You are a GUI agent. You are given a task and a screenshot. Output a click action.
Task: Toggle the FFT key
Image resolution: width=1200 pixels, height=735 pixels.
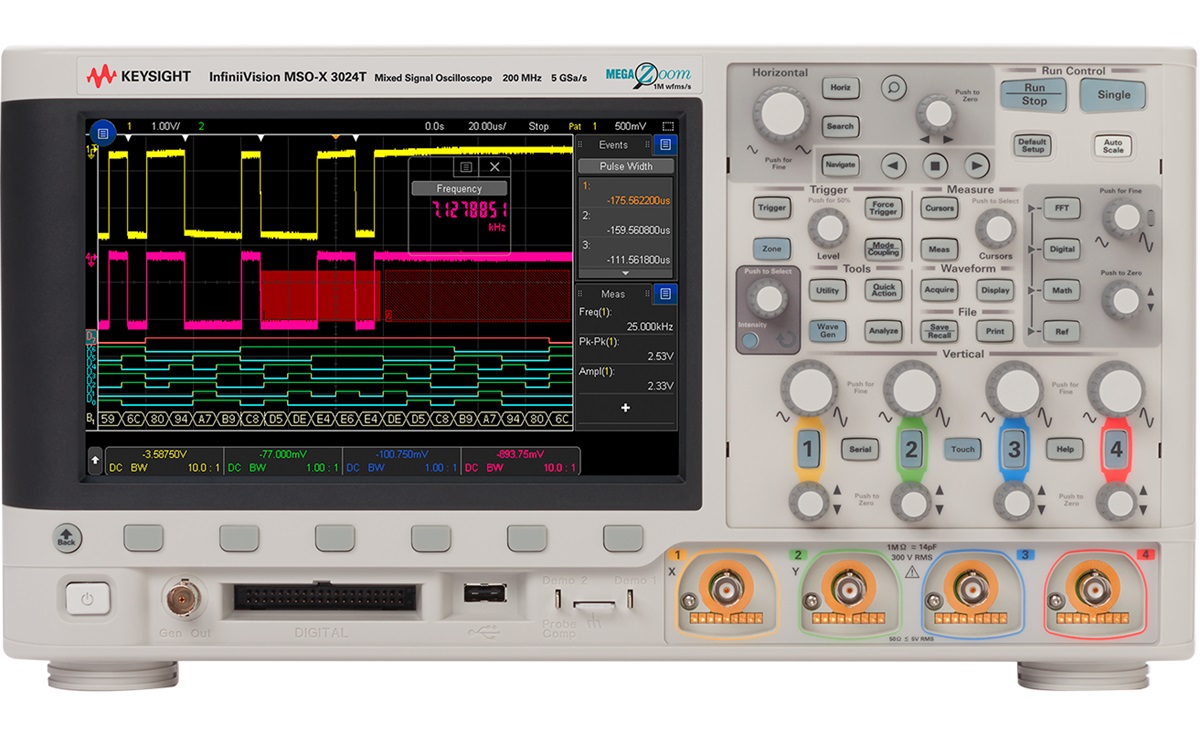(x=1061, y=209)
